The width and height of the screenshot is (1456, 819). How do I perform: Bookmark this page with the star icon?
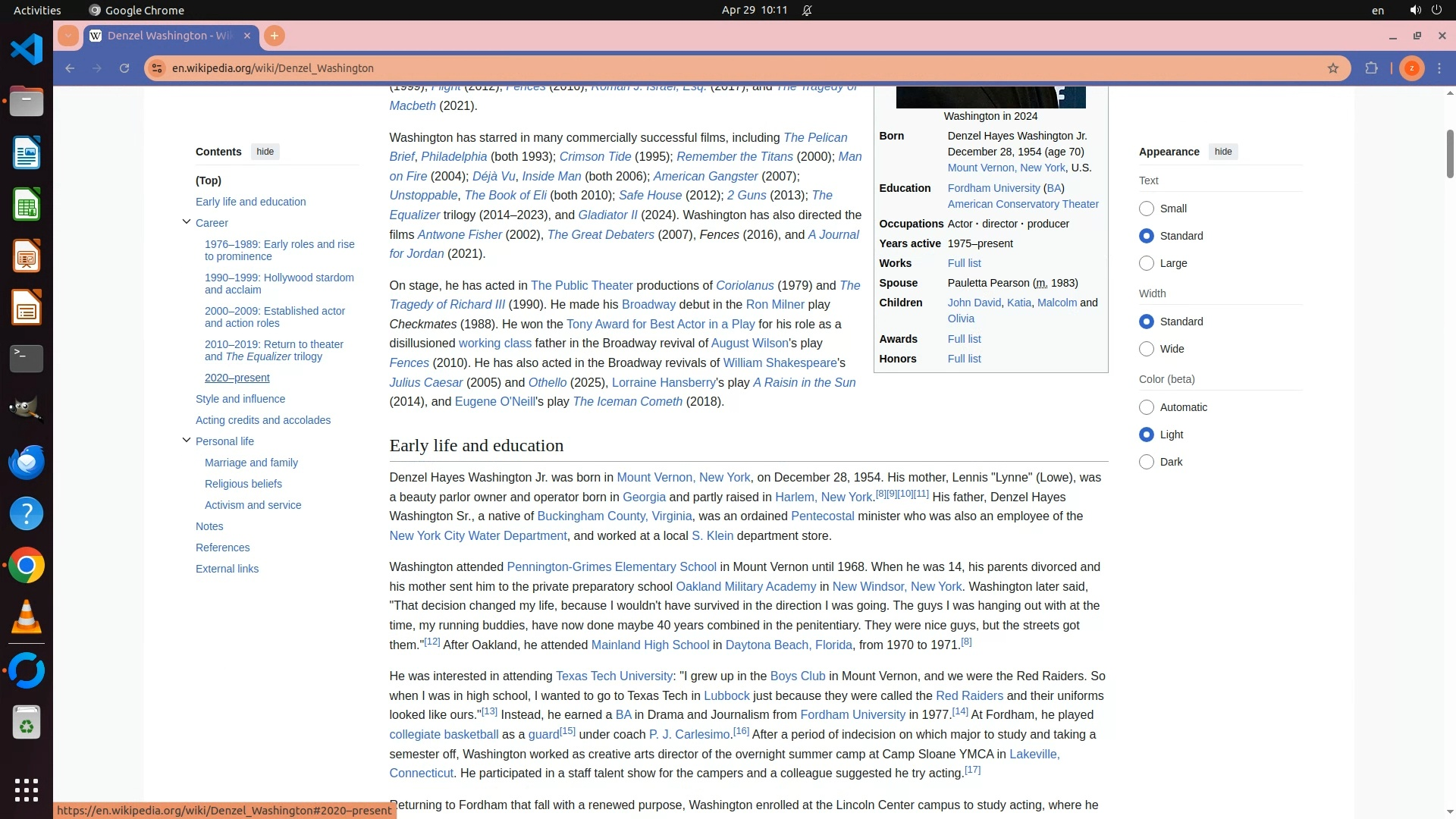point(1333,68)
